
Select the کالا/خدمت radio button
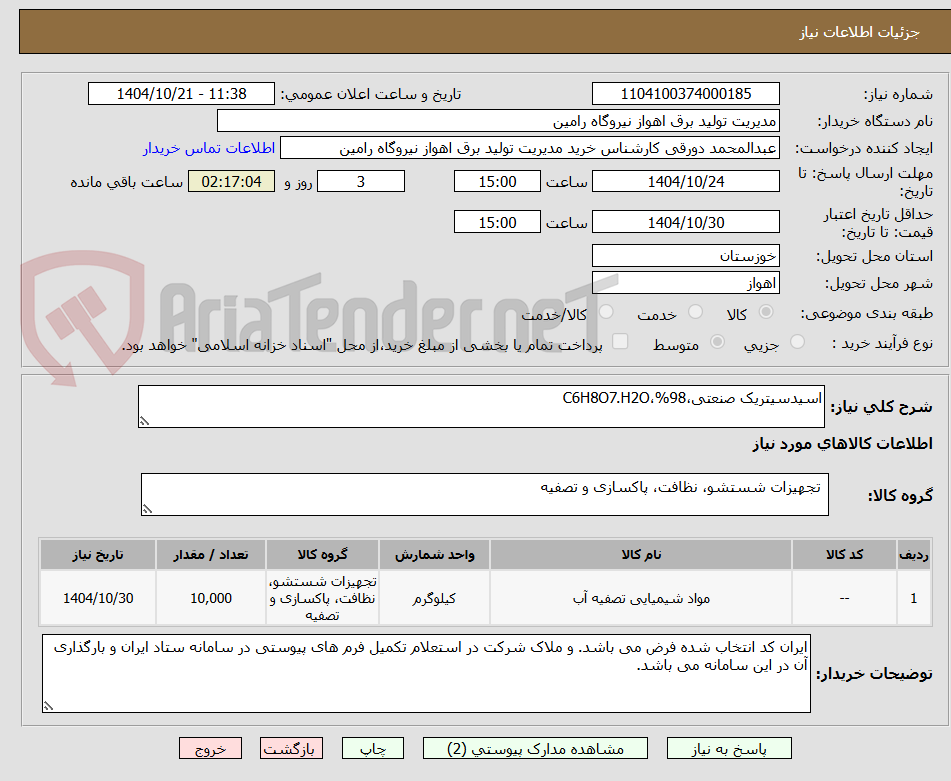point(606,312)
